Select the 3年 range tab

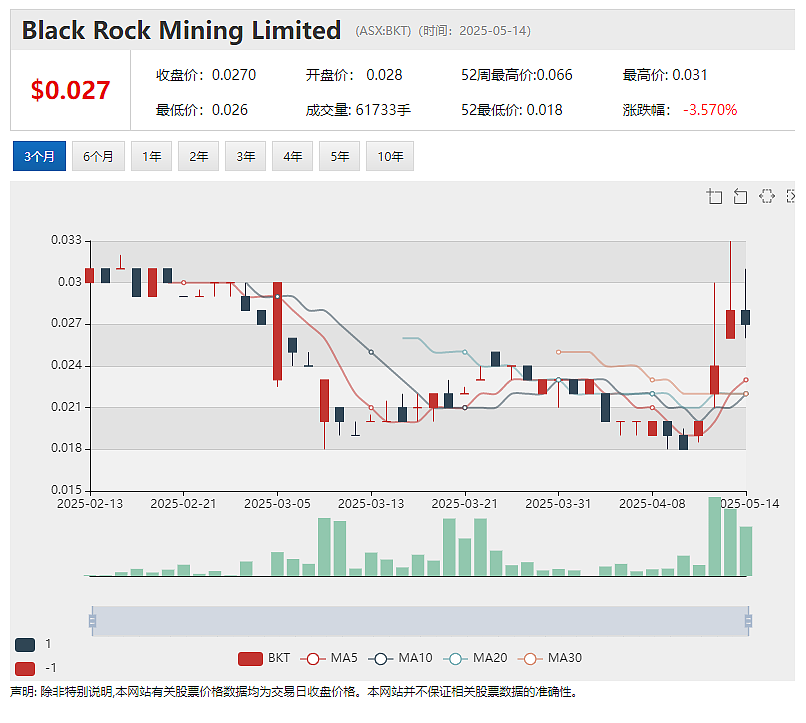246,156
